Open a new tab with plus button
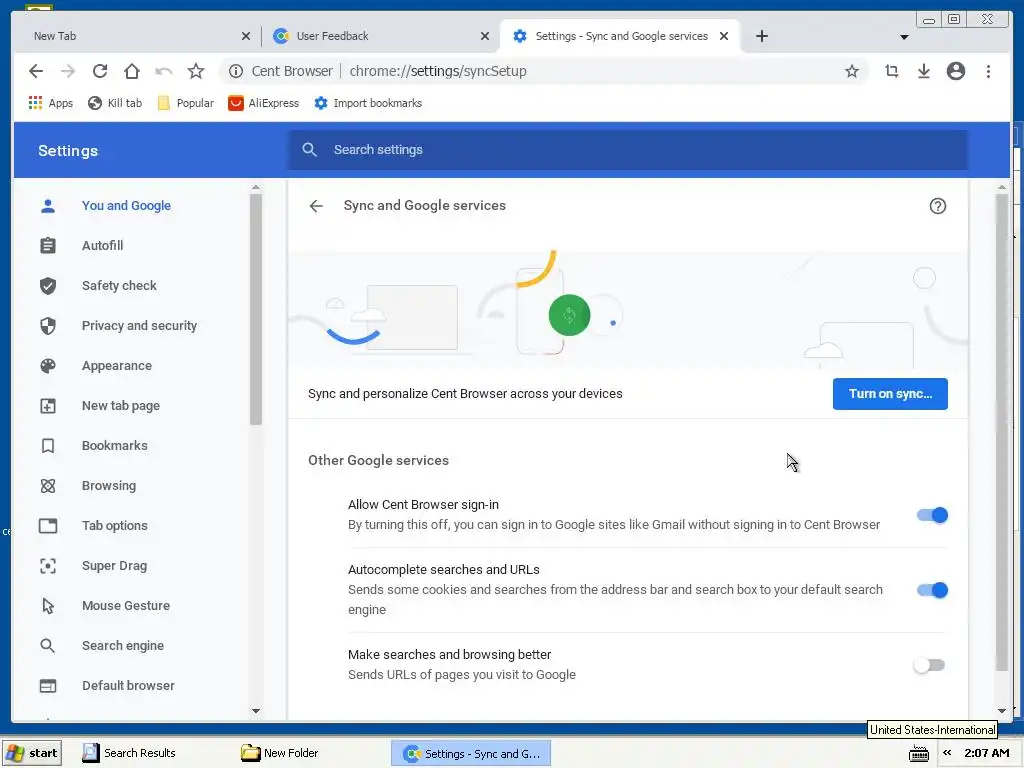The height and width of the screenshot is (768, 1024). pyautogui.click(x=761, y=37)
